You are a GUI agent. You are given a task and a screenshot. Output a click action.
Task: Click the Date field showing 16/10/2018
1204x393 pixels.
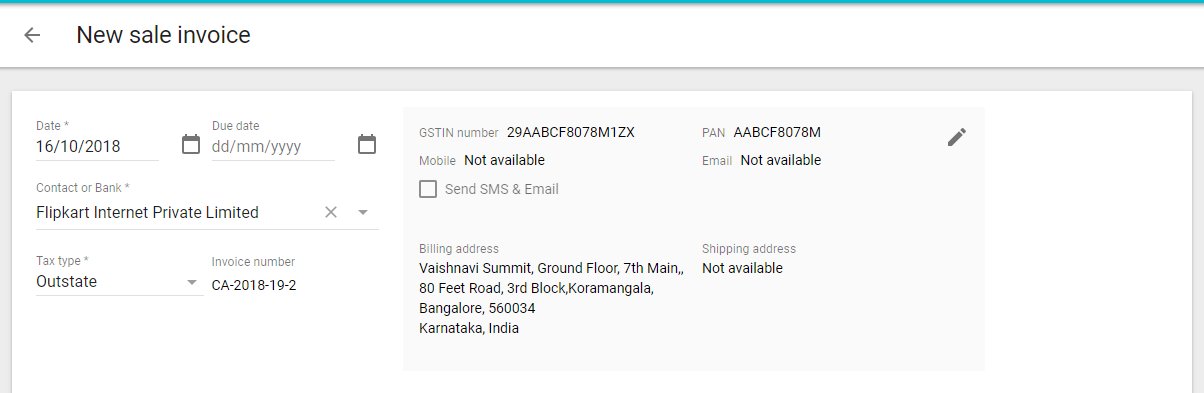[x=97, y=146]
